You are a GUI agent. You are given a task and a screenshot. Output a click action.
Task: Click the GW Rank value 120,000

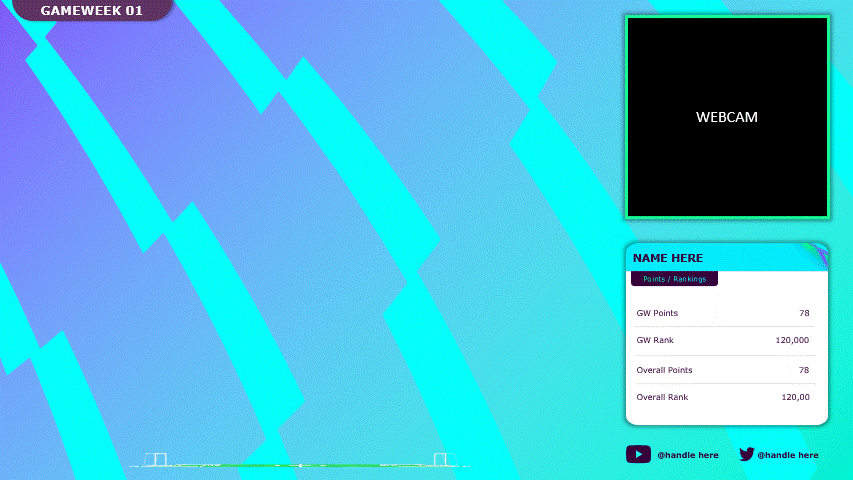792,340
